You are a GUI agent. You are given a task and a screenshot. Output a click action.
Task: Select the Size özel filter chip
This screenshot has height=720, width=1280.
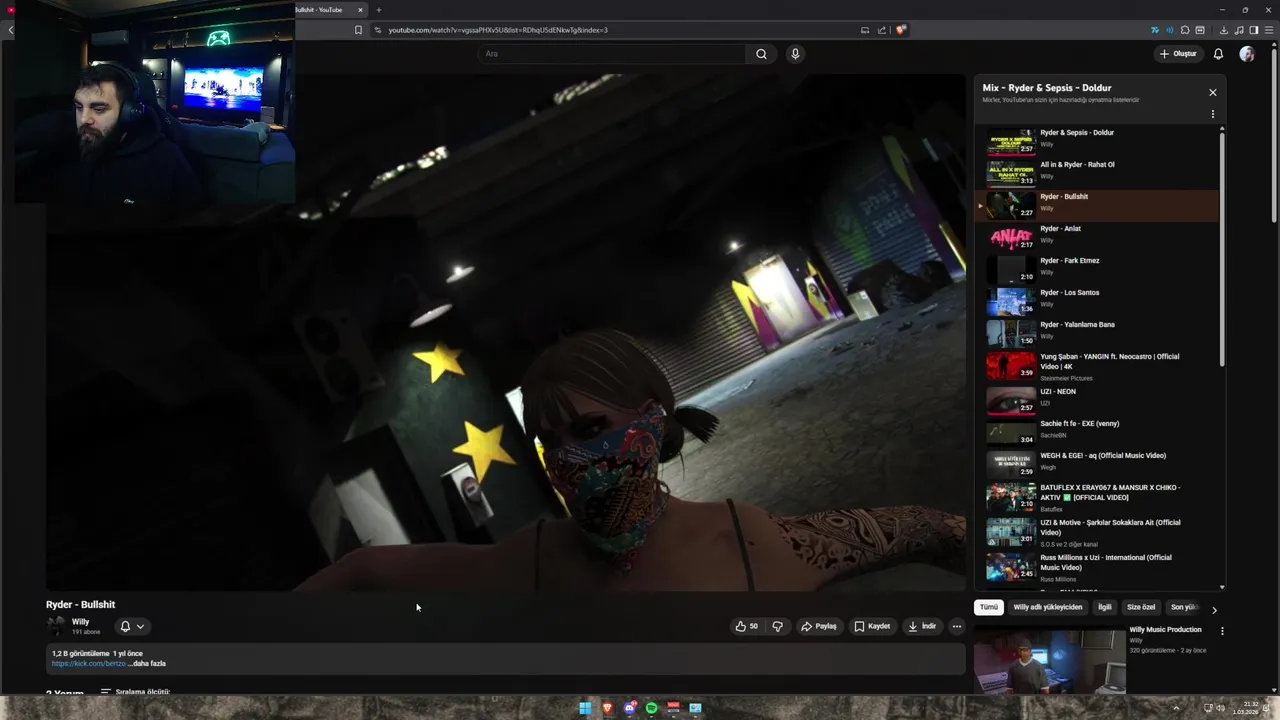tap(1141, 607)
